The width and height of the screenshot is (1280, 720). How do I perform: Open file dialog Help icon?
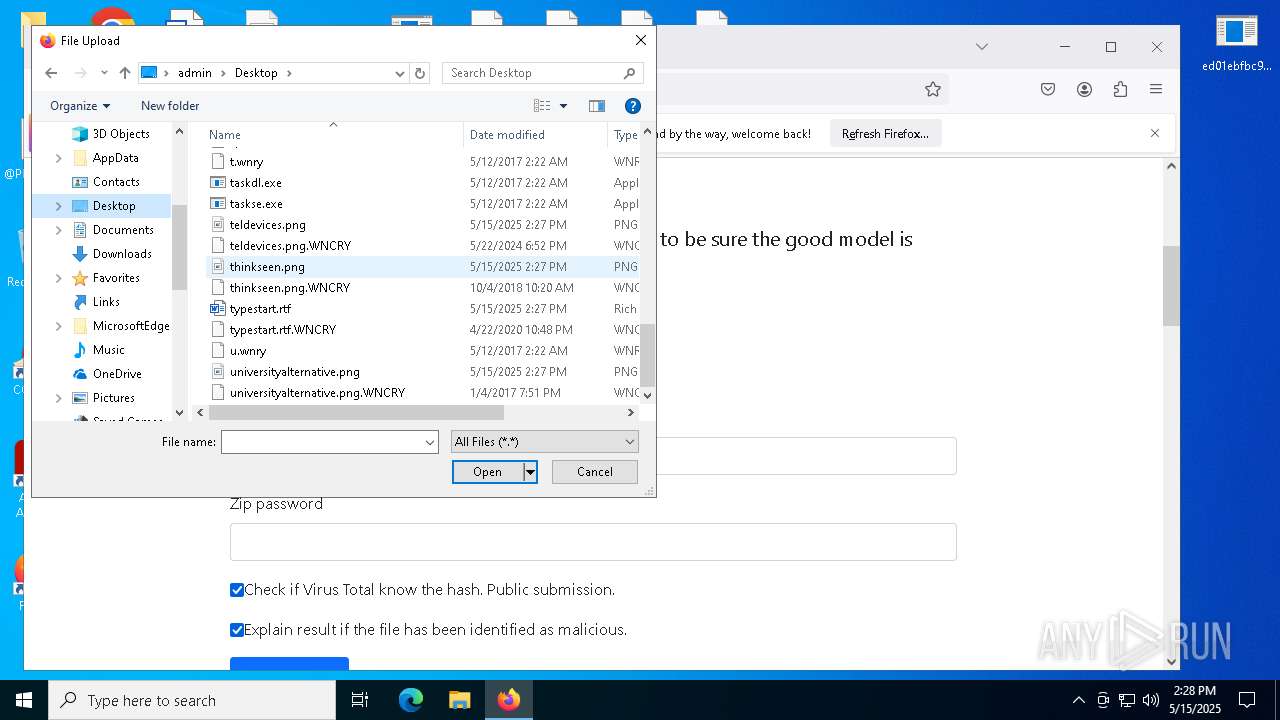(x=632, y=106)
